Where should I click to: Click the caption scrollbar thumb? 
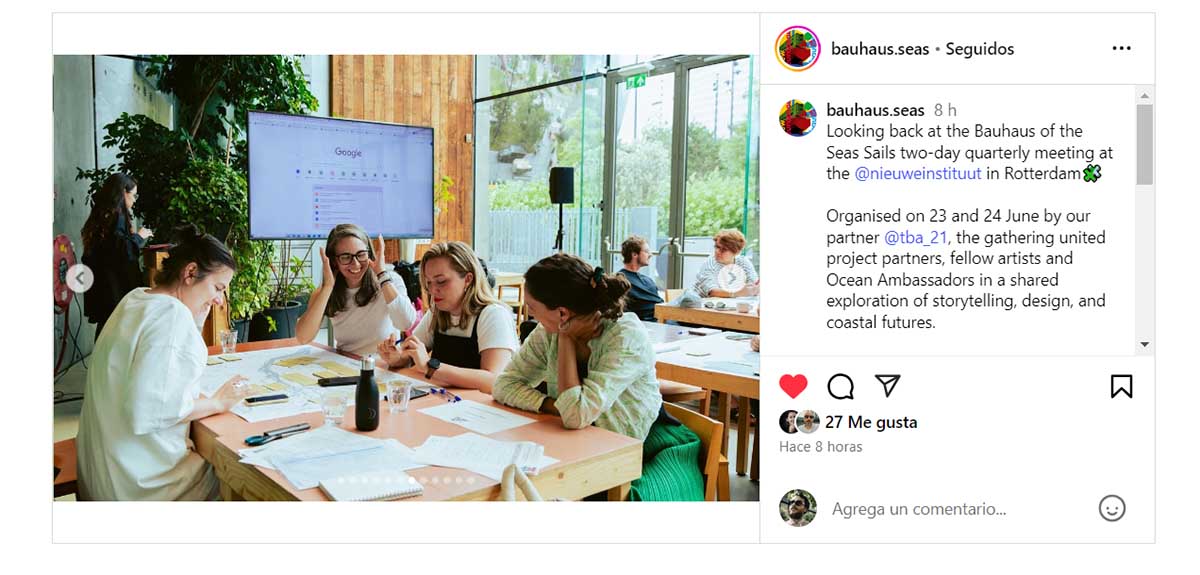pyautogui.click(x=1144, y=145)
